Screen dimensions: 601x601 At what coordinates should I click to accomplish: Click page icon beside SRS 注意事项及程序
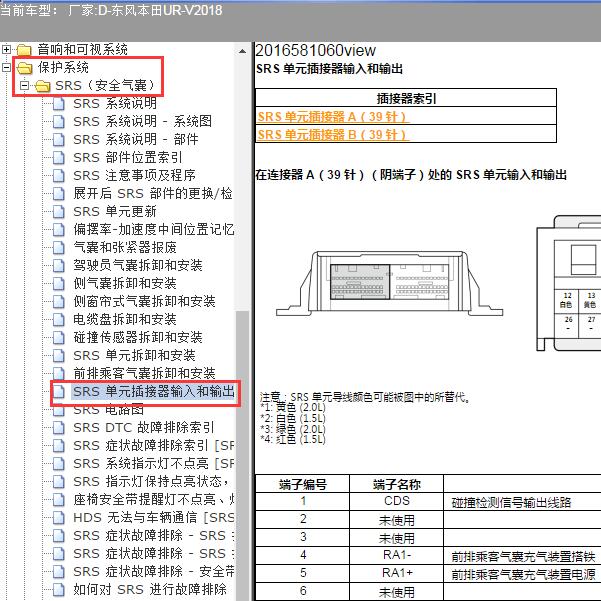click(59, 176)
